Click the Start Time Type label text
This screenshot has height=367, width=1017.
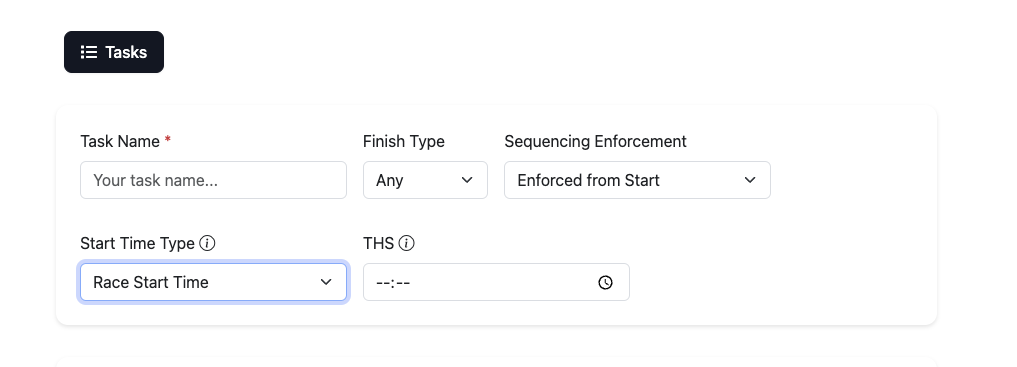[x=138, y=243]
